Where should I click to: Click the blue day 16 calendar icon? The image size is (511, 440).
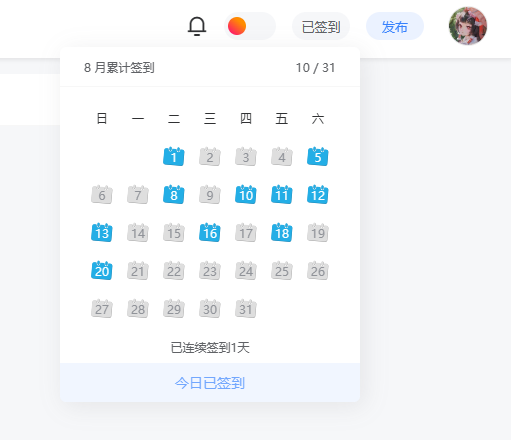(210, 232)
